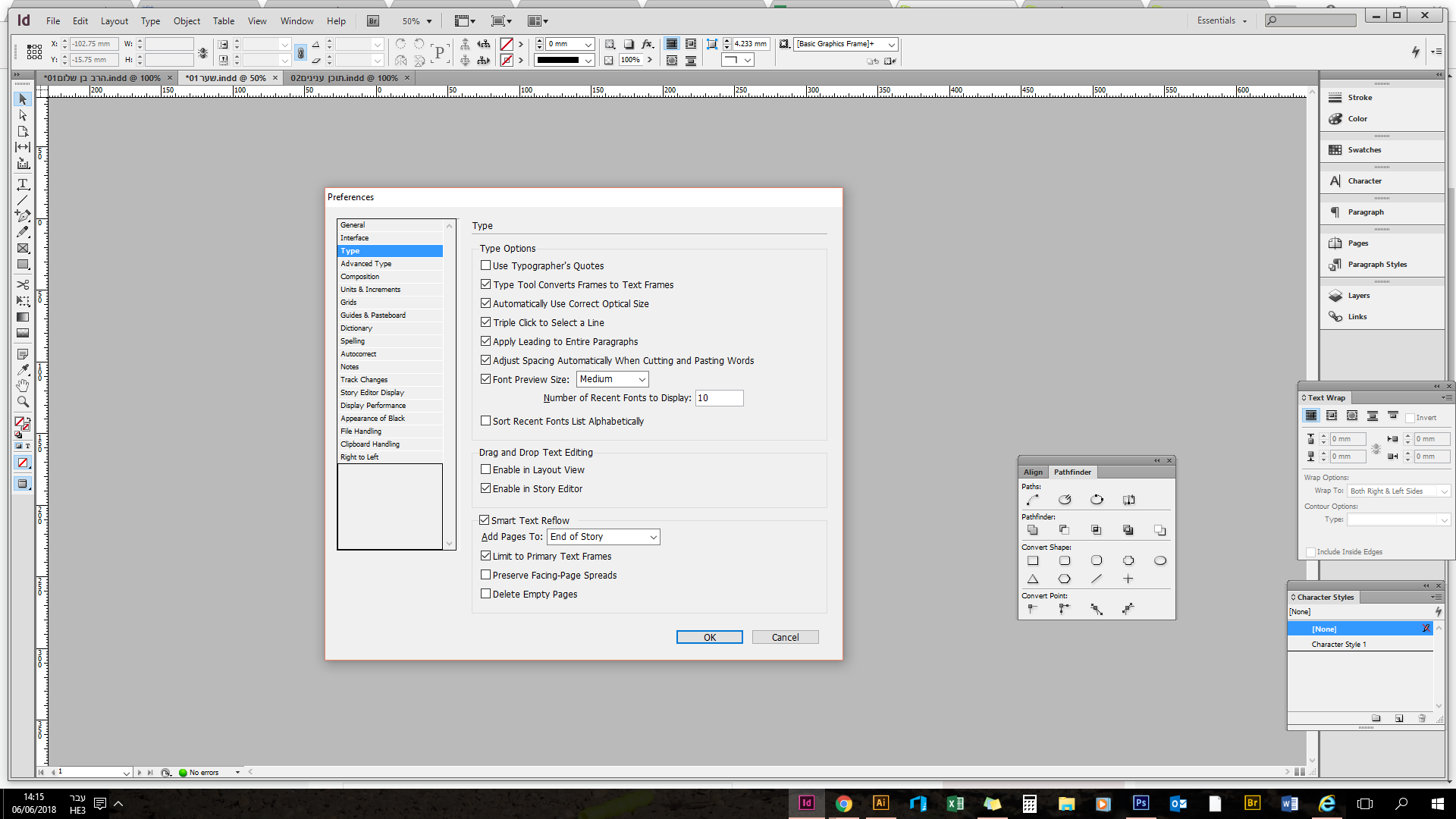Select the Pencil tool

coord(23,232)
